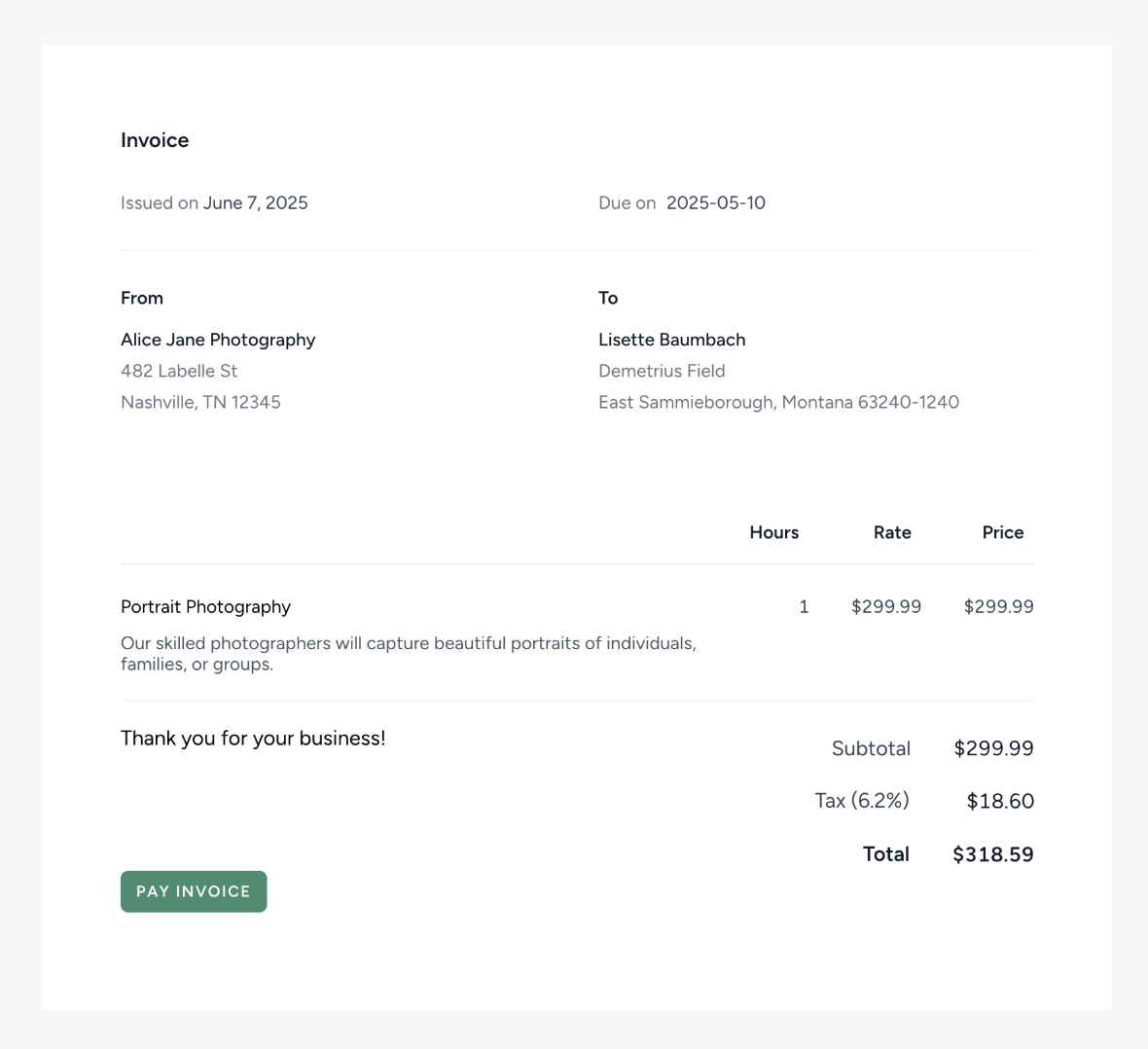Click the Hours column header
1148x1049 pixels.
773,532
